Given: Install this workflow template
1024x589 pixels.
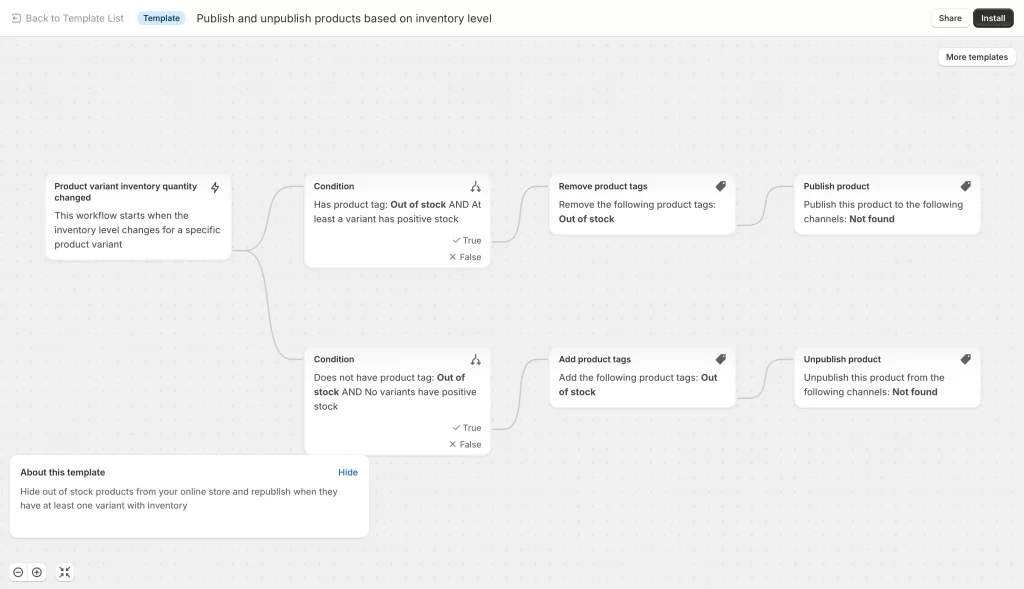Looking at the screenshot, I should [992, 17].
